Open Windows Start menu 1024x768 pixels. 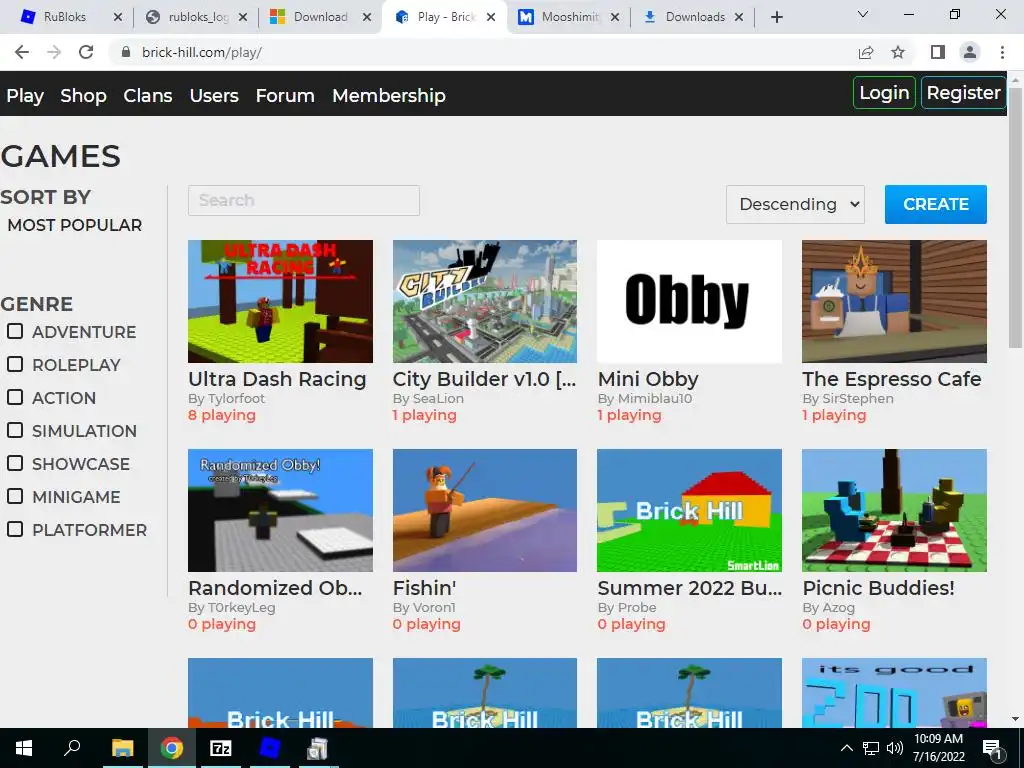[x=24, y=748]
